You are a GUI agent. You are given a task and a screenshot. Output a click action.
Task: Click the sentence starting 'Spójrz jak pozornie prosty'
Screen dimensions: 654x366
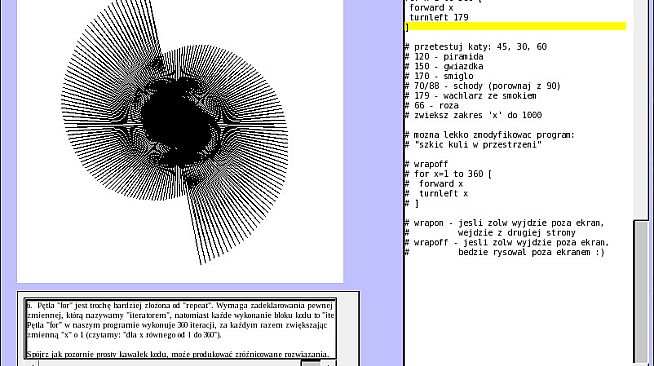click(x=178, y=354)
